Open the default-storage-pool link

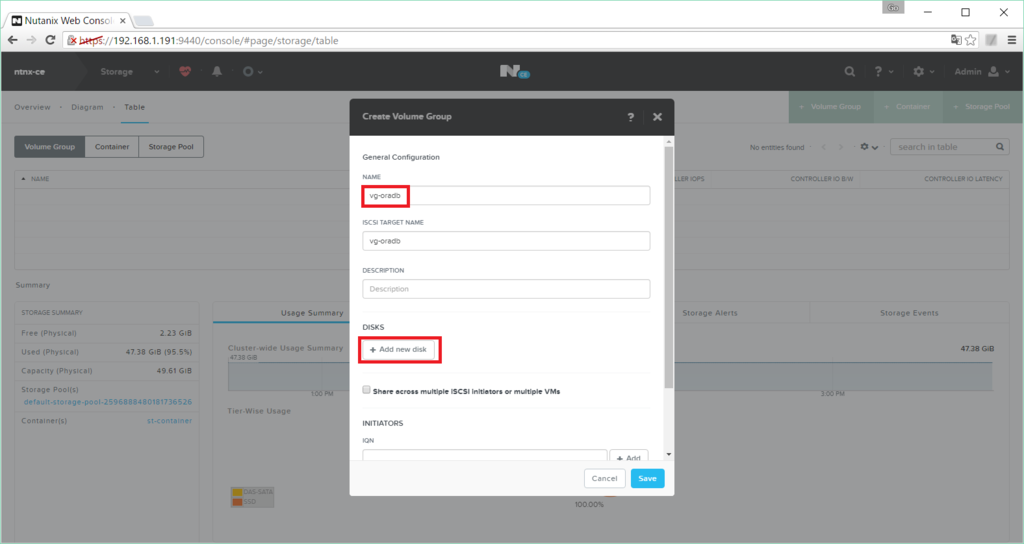point(108,402)
